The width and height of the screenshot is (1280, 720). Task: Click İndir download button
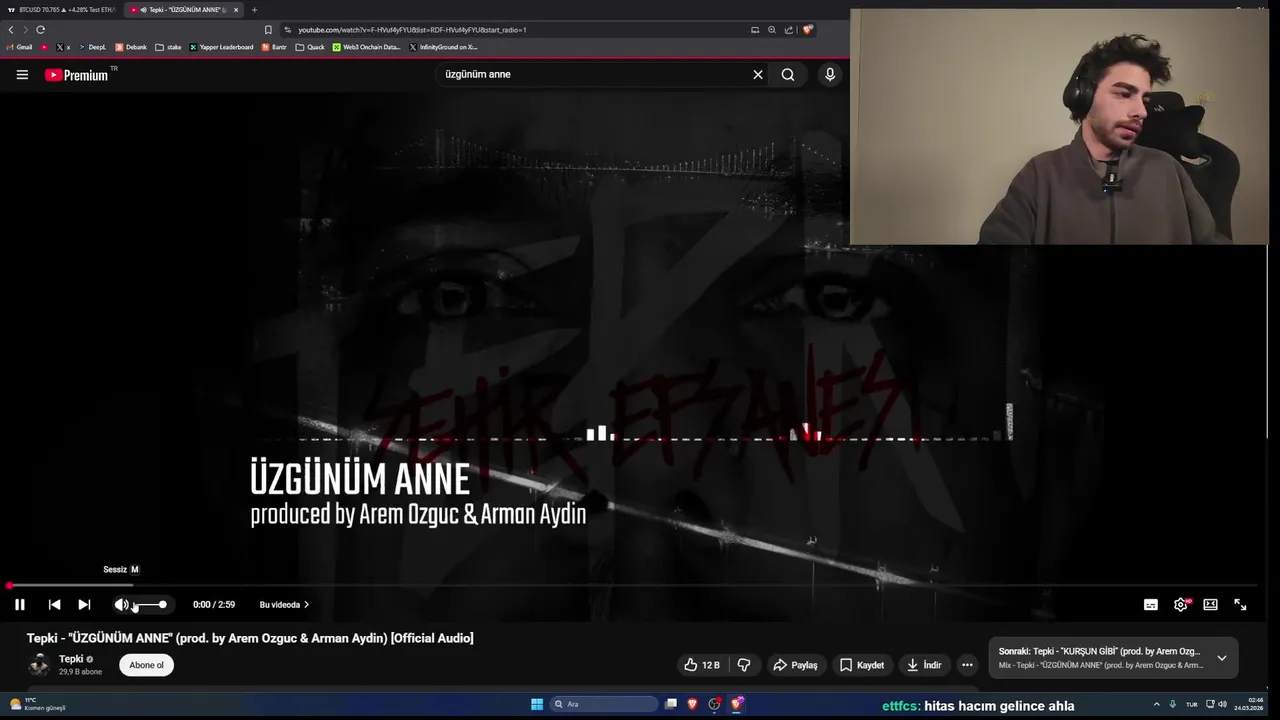924,665
